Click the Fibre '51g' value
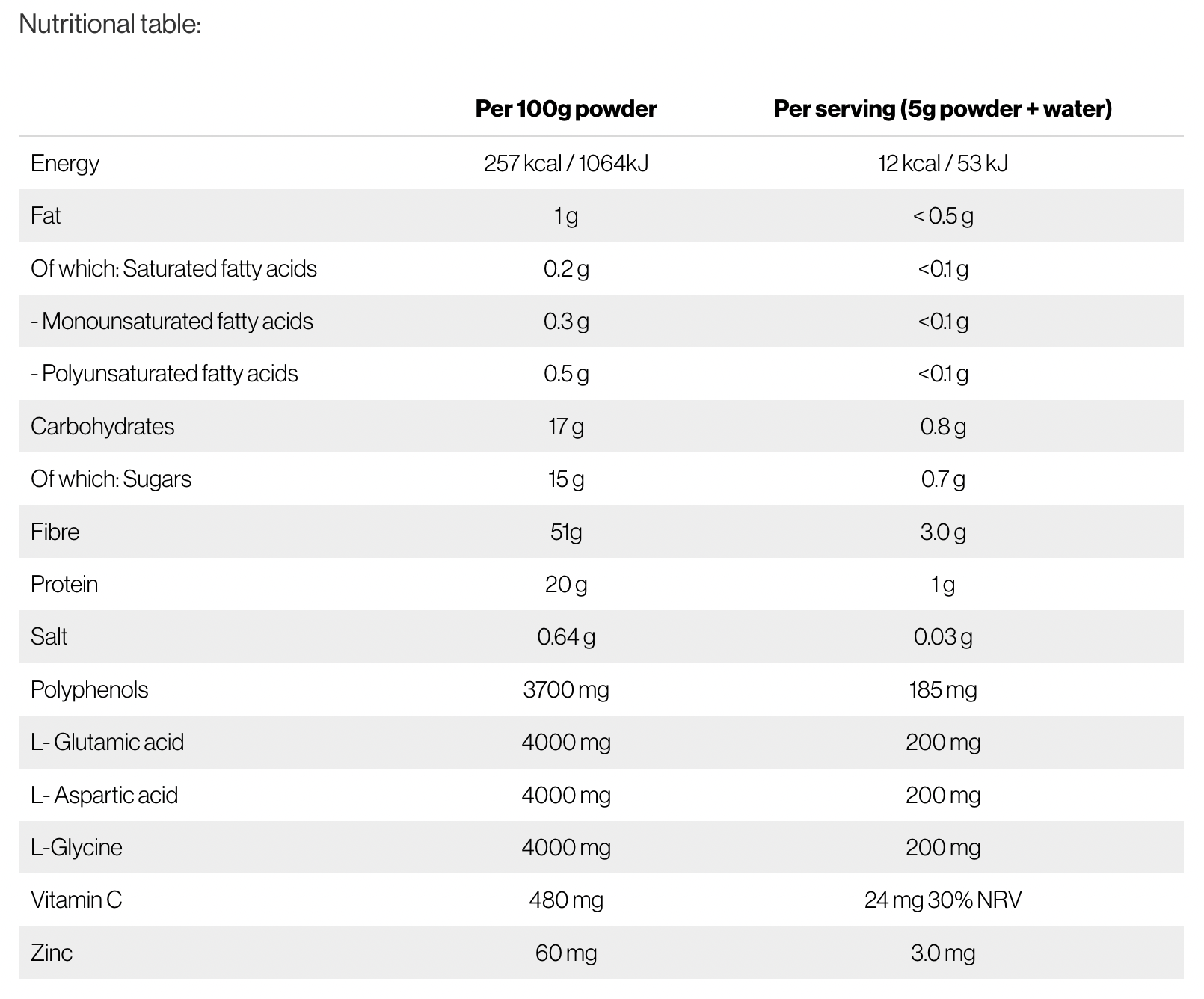The width and height of the screenshot is (1204, 999). 566,532
